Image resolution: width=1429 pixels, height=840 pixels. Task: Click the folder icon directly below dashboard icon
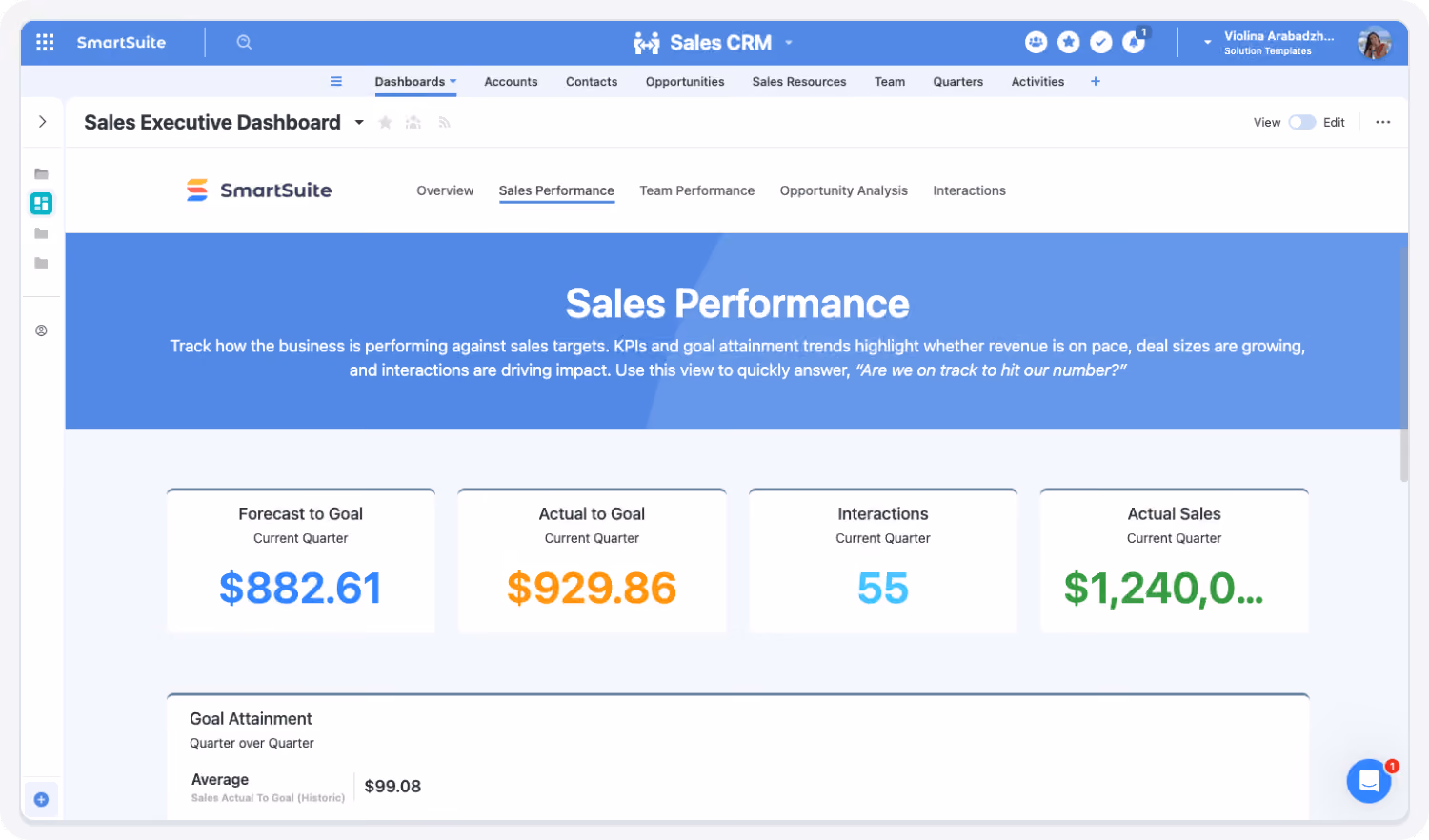click(41, 233)
